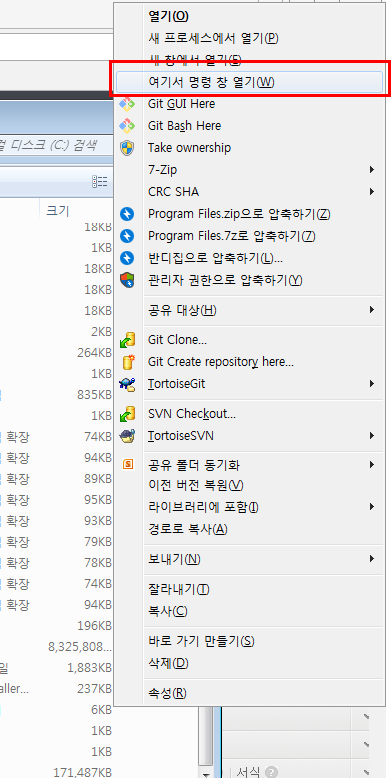The width and height of the screenshot is (391, 778).
Task: Choose 잘라내기(T)
Action: [x=250, y=590]
